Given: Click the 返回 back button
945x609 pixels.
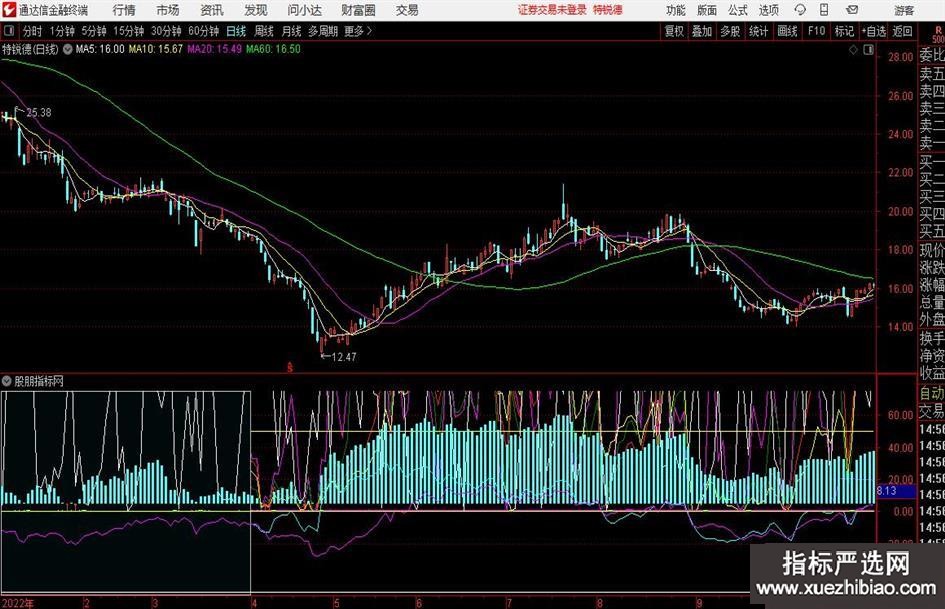Looking at the screenshot, I should pyautogui.click(x=902, y=31).
